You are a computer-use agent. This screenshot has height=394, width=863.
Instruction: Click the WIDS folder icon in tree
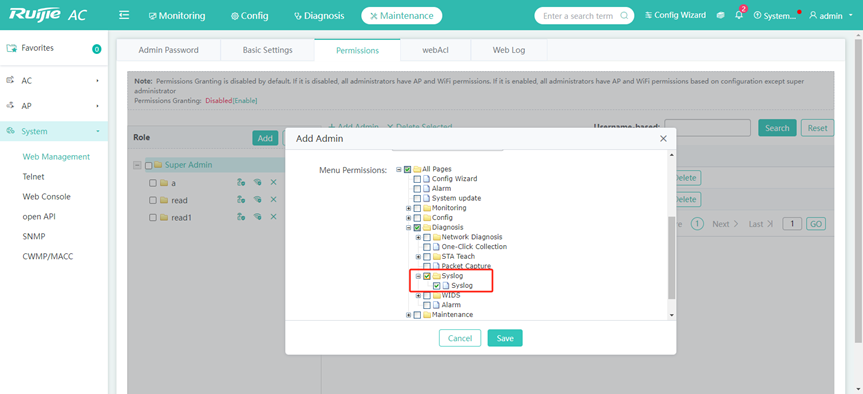pyautogui.click(x=436, y=296)
